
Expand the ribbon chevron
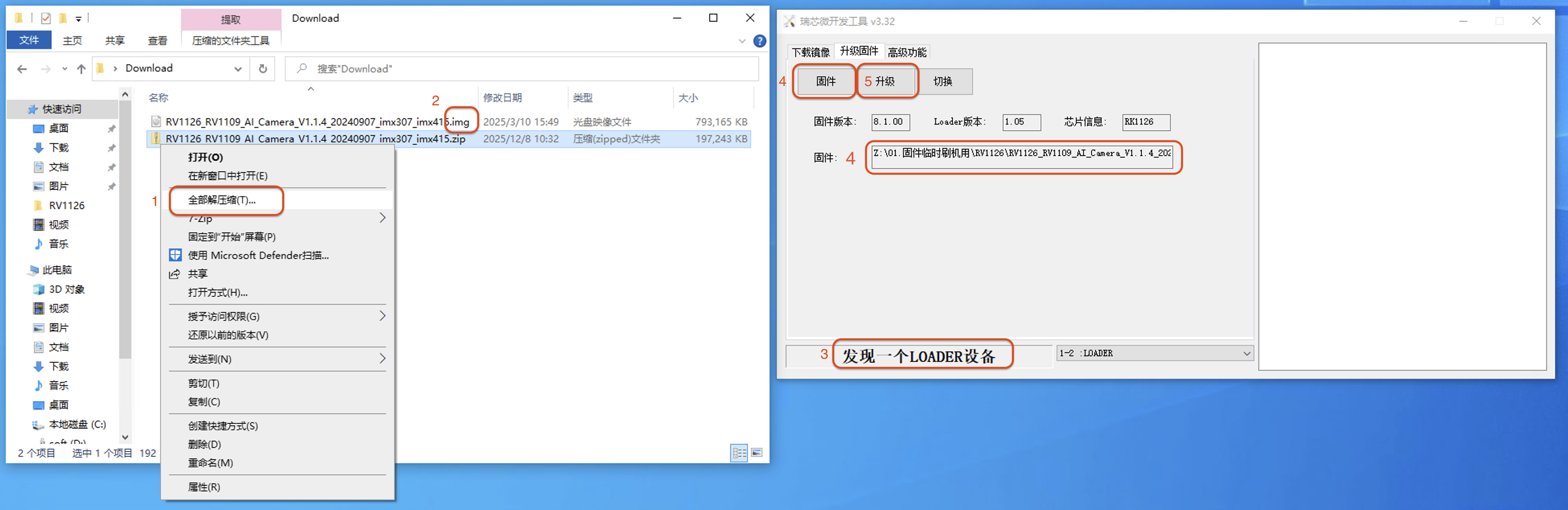point(741,41)
